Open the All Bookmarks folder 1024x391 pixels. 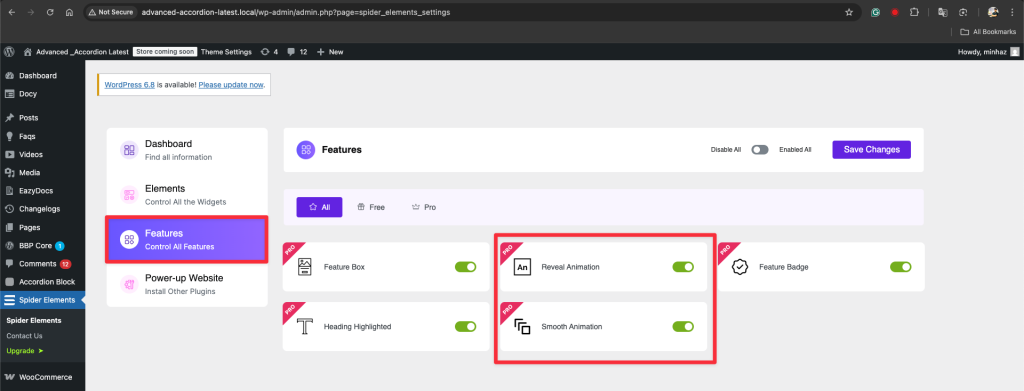pos(988,31)
